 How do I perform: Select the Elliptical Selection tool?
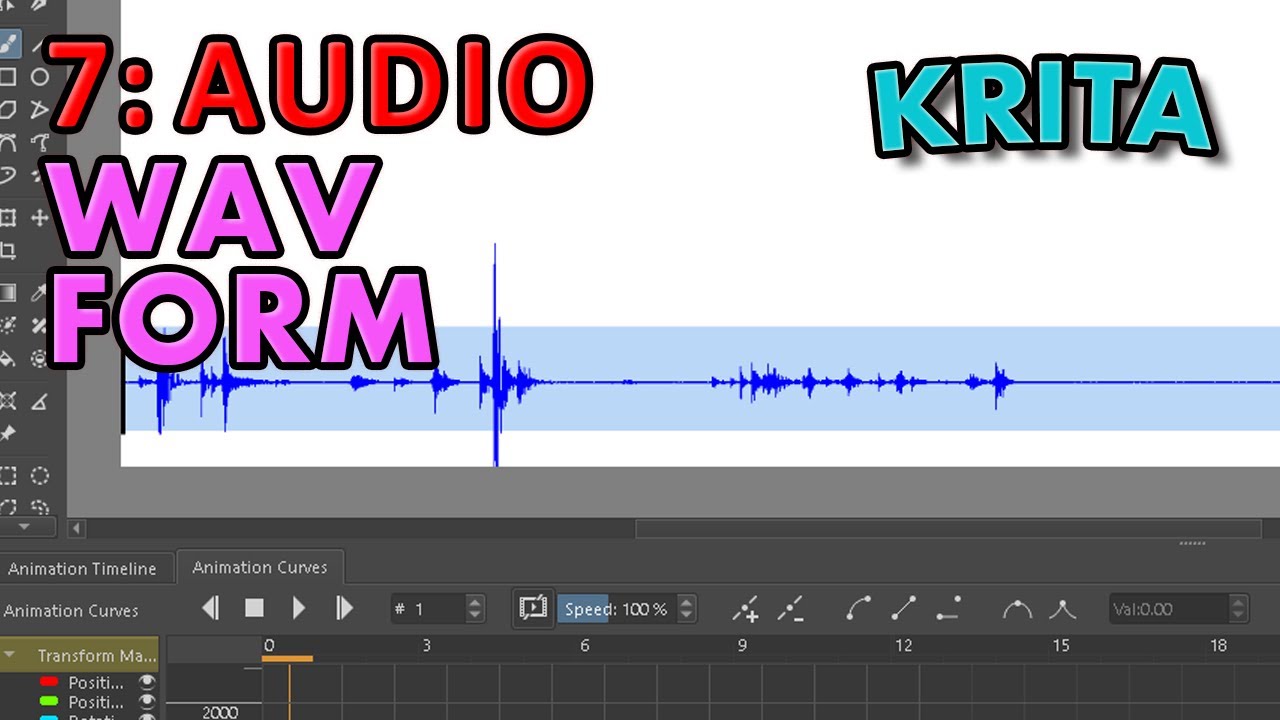(x=40, y=476)
